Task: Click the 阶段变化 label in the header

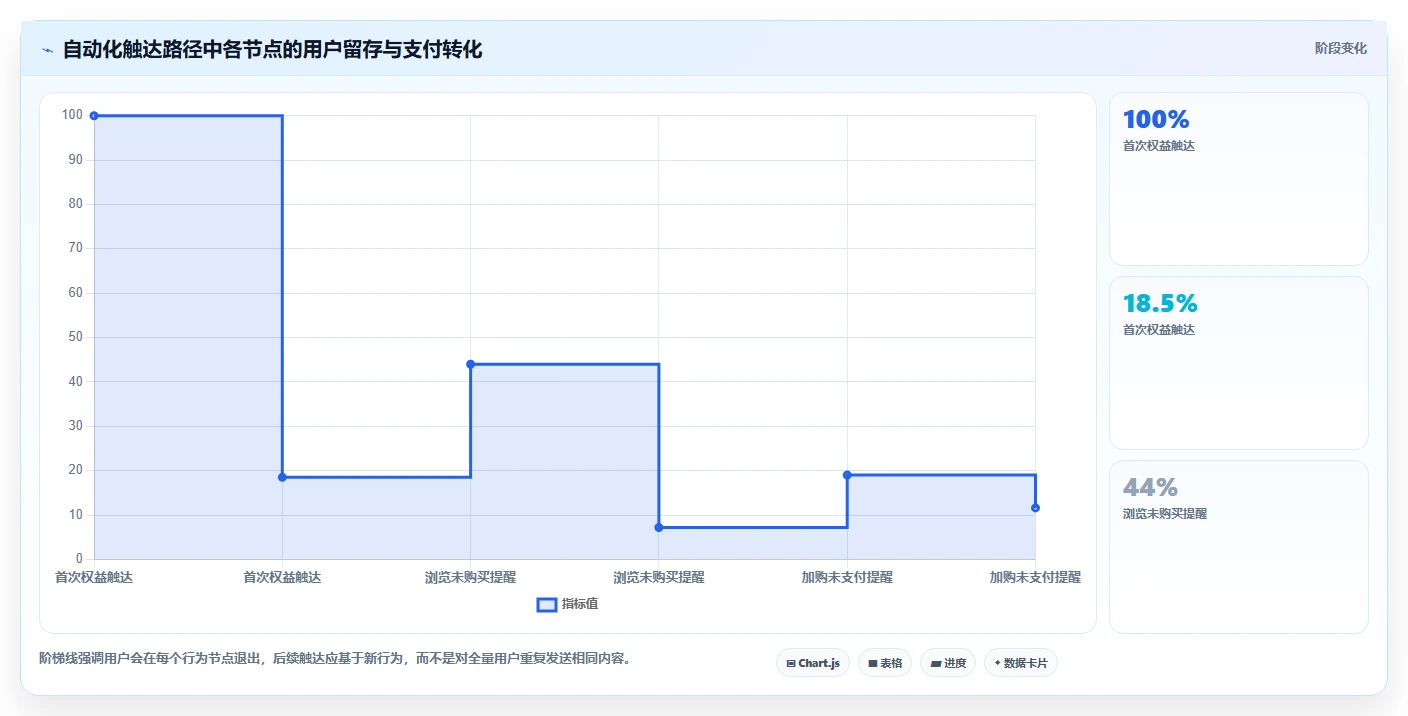Action: 1341,48
